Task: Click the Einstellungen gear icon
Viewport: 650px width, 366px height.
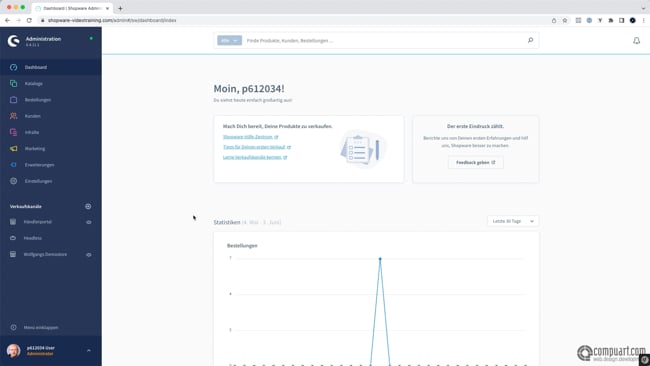Action: click(x=13, y=181)
